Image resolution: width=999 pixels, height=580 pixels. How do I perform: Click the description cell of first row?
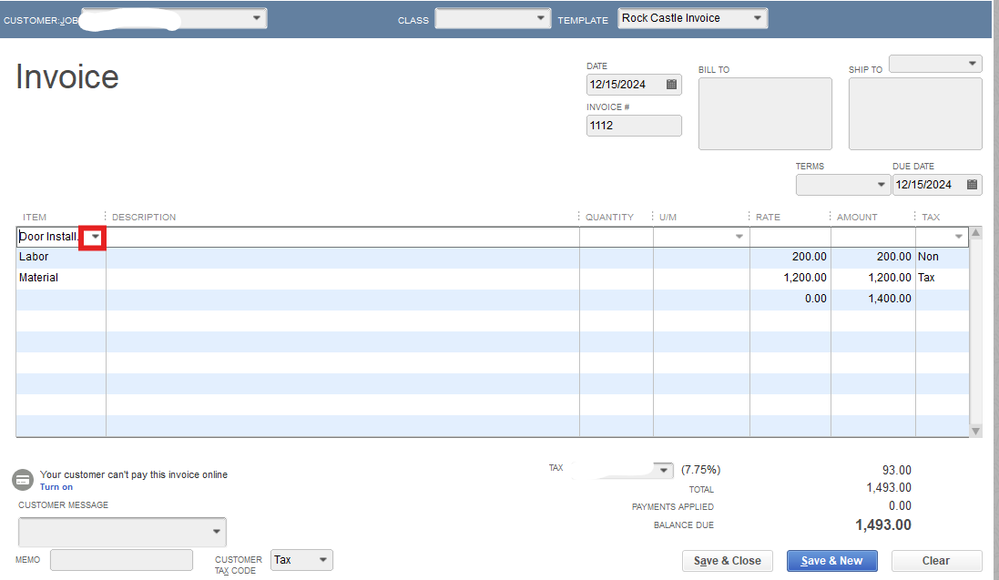[343, 236]
